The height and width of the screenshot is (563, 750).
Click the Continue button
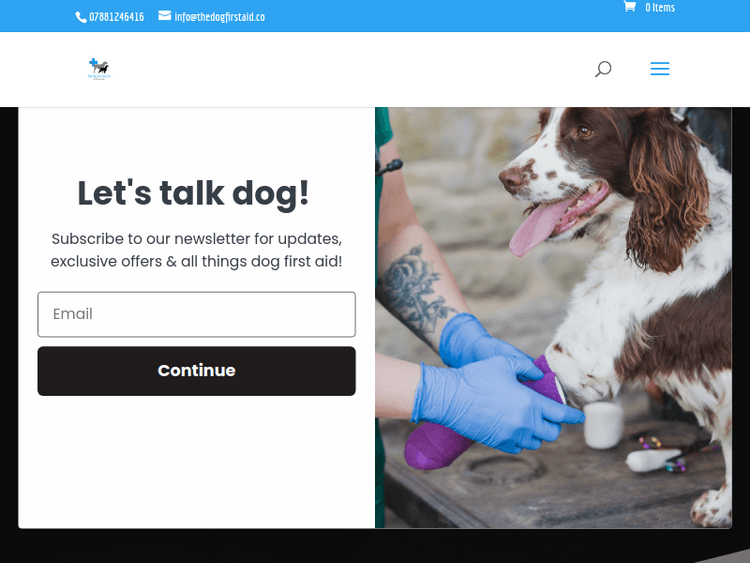(197, 371)
